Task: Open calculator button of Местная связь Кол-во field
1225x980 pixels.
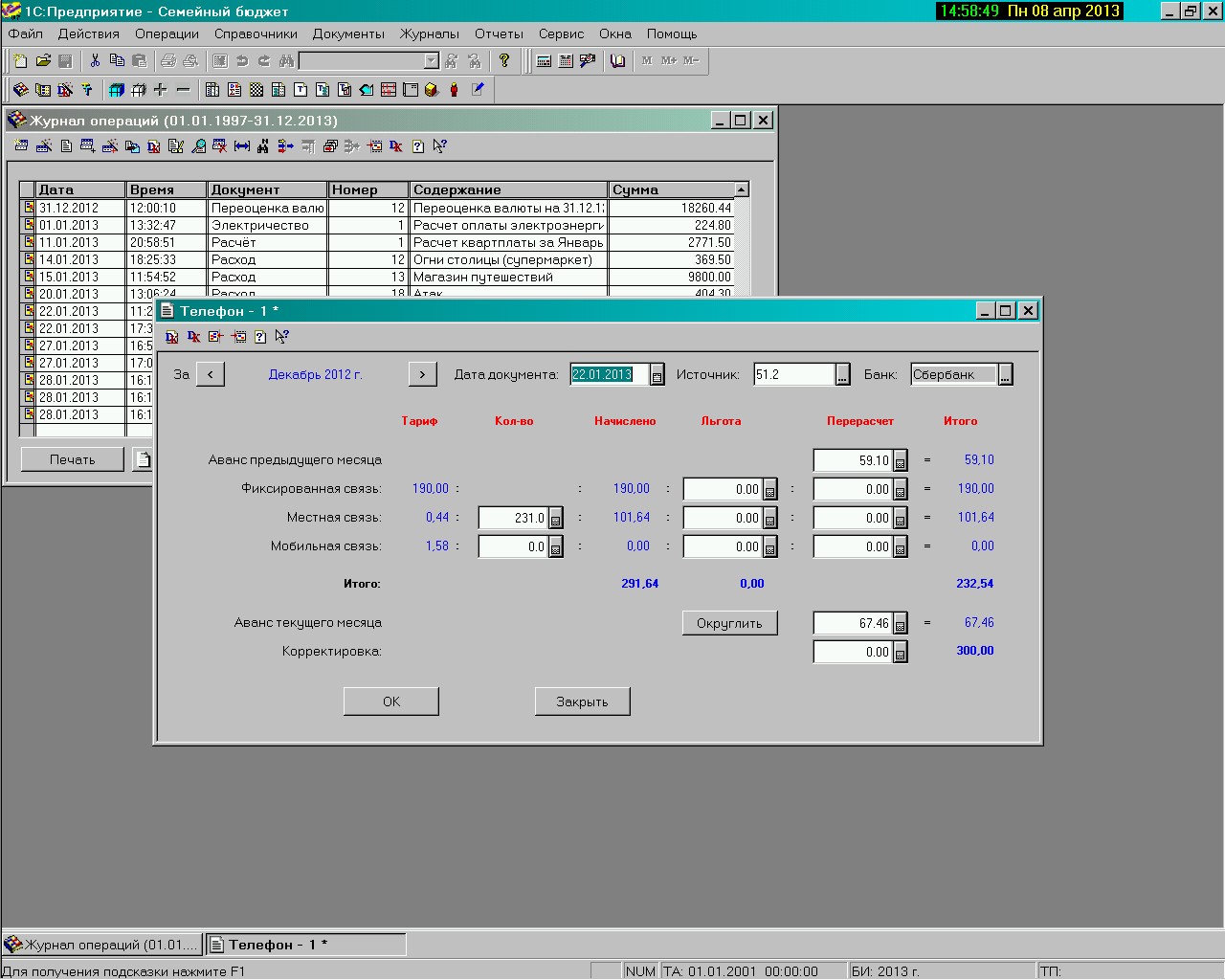Action: 556,519
